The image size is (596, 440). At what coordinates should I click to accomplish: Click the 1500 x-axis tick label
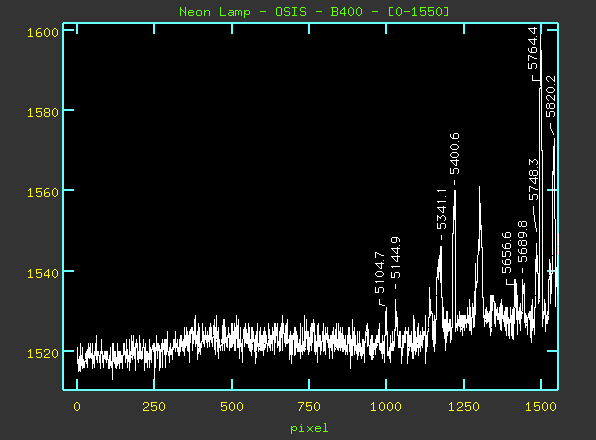(x=541, y=407)
